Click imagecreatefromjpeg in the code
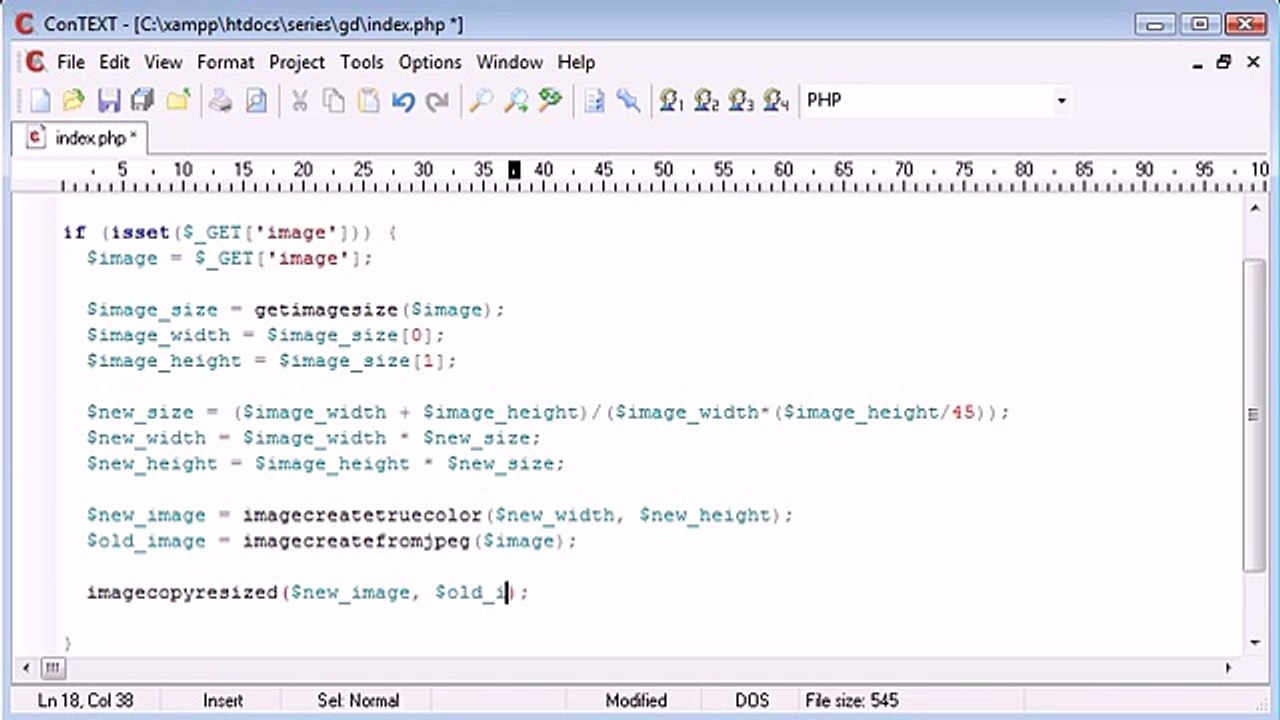The width and height of the screenshot is (1280, 720). [358, 541]
